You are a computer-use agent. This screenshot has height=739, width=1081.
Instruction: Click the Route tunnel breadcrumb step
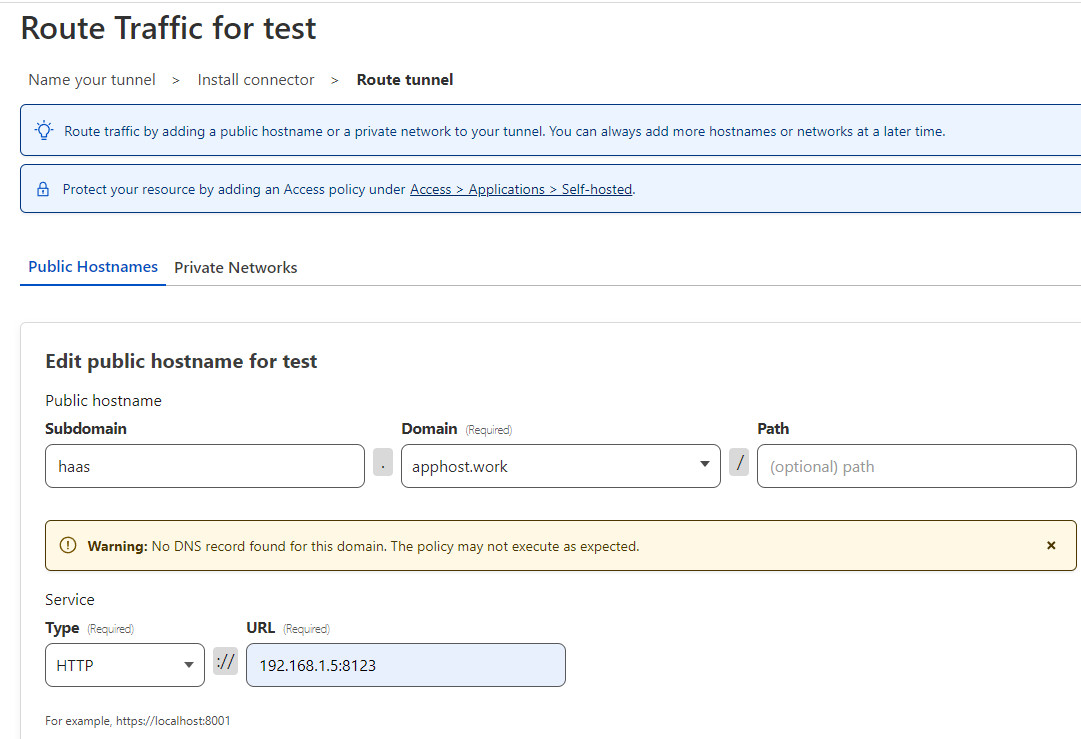[x=405, y=80]
